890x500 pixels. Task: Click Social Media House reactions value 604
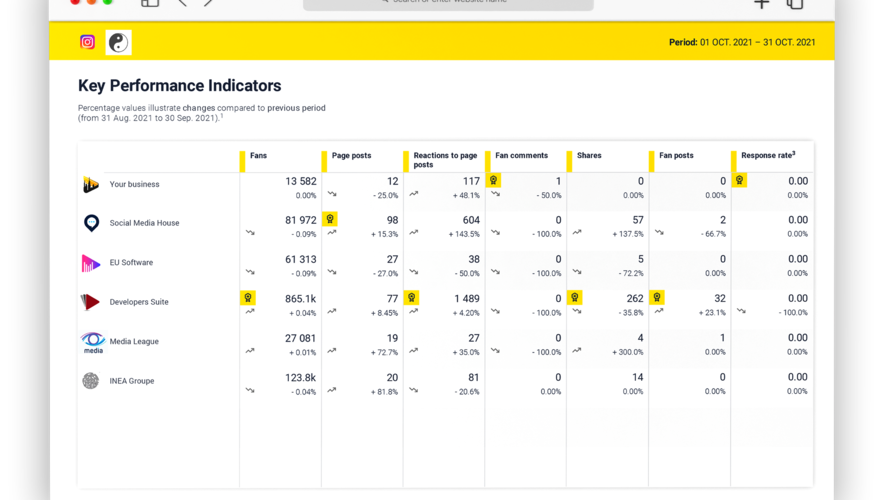pos(471,220)
